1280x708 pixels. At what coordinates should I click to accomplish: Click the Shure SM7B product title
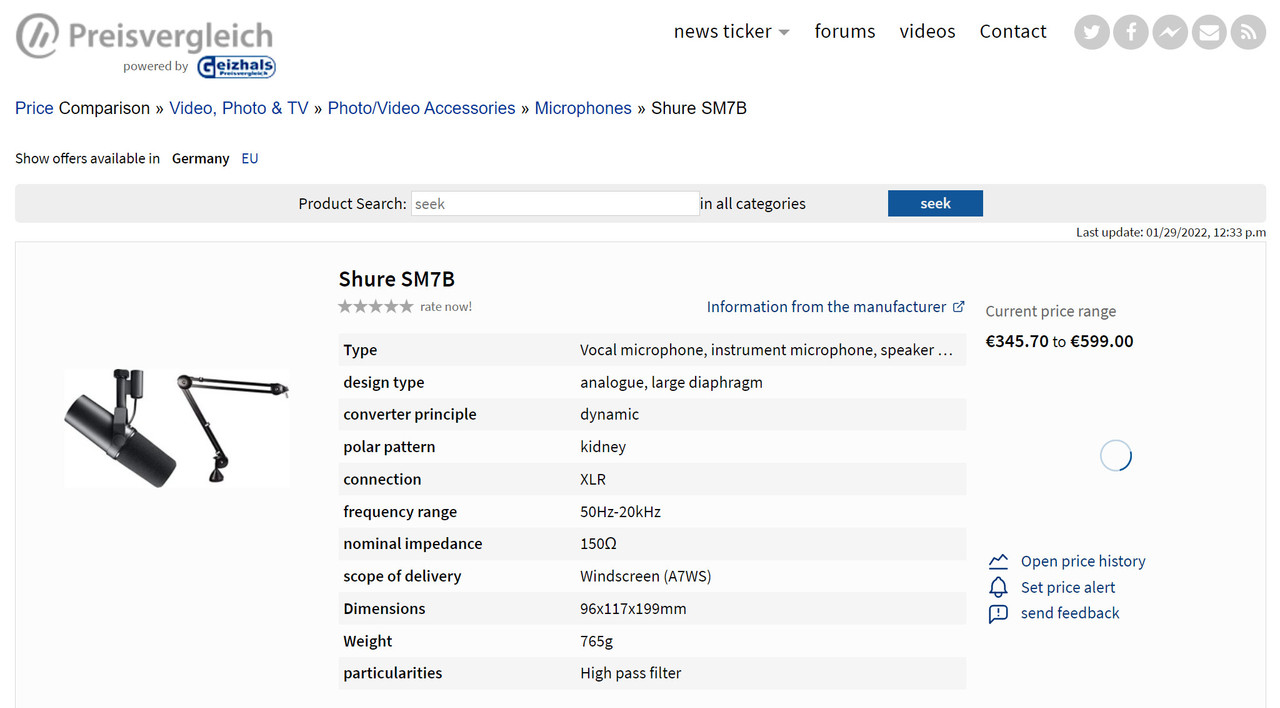pos(397,279)
